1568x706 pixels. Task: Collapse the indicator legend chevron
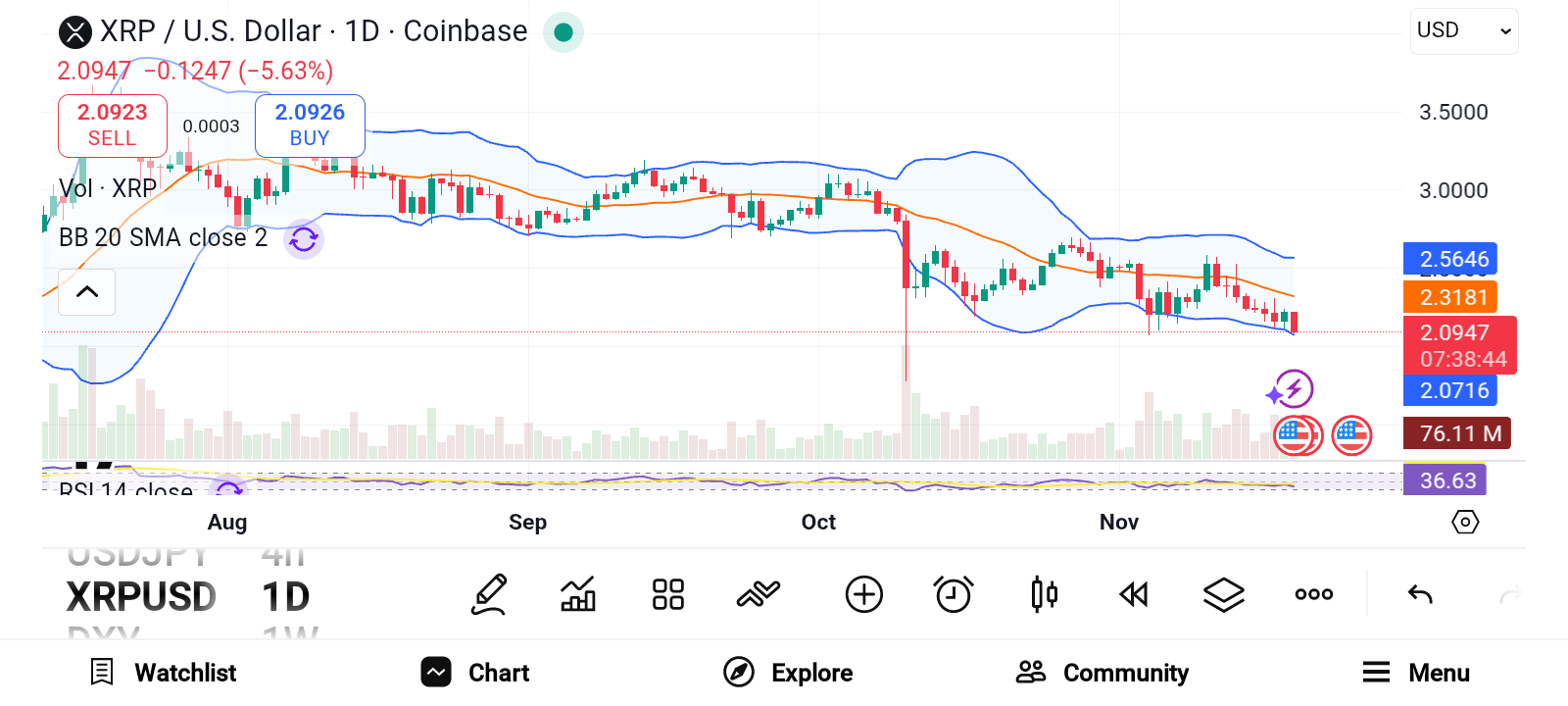pyautogui.click(x=87, y=292)
